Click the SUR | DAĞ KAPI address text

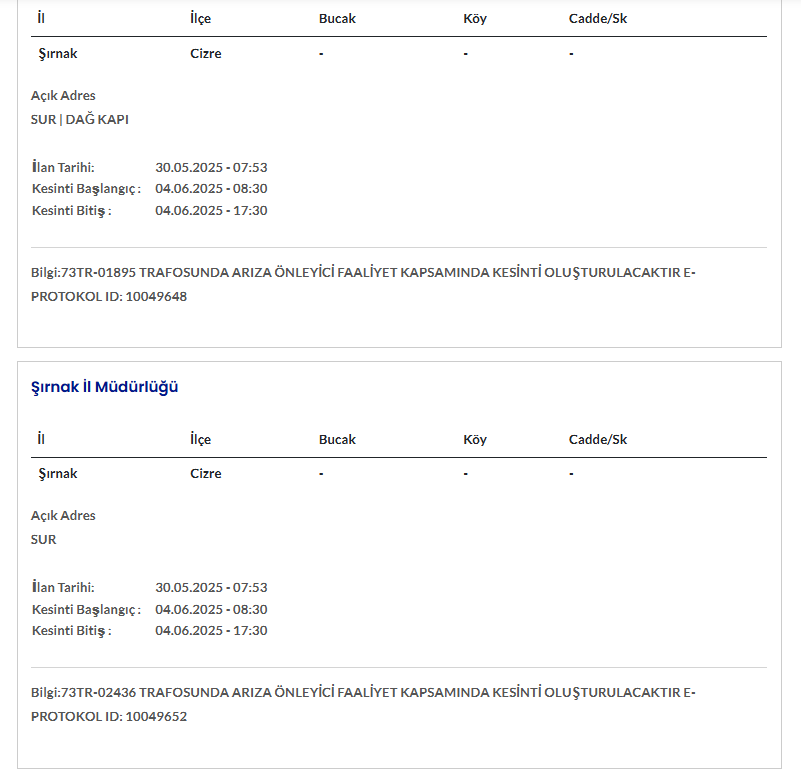pos(80,119)
